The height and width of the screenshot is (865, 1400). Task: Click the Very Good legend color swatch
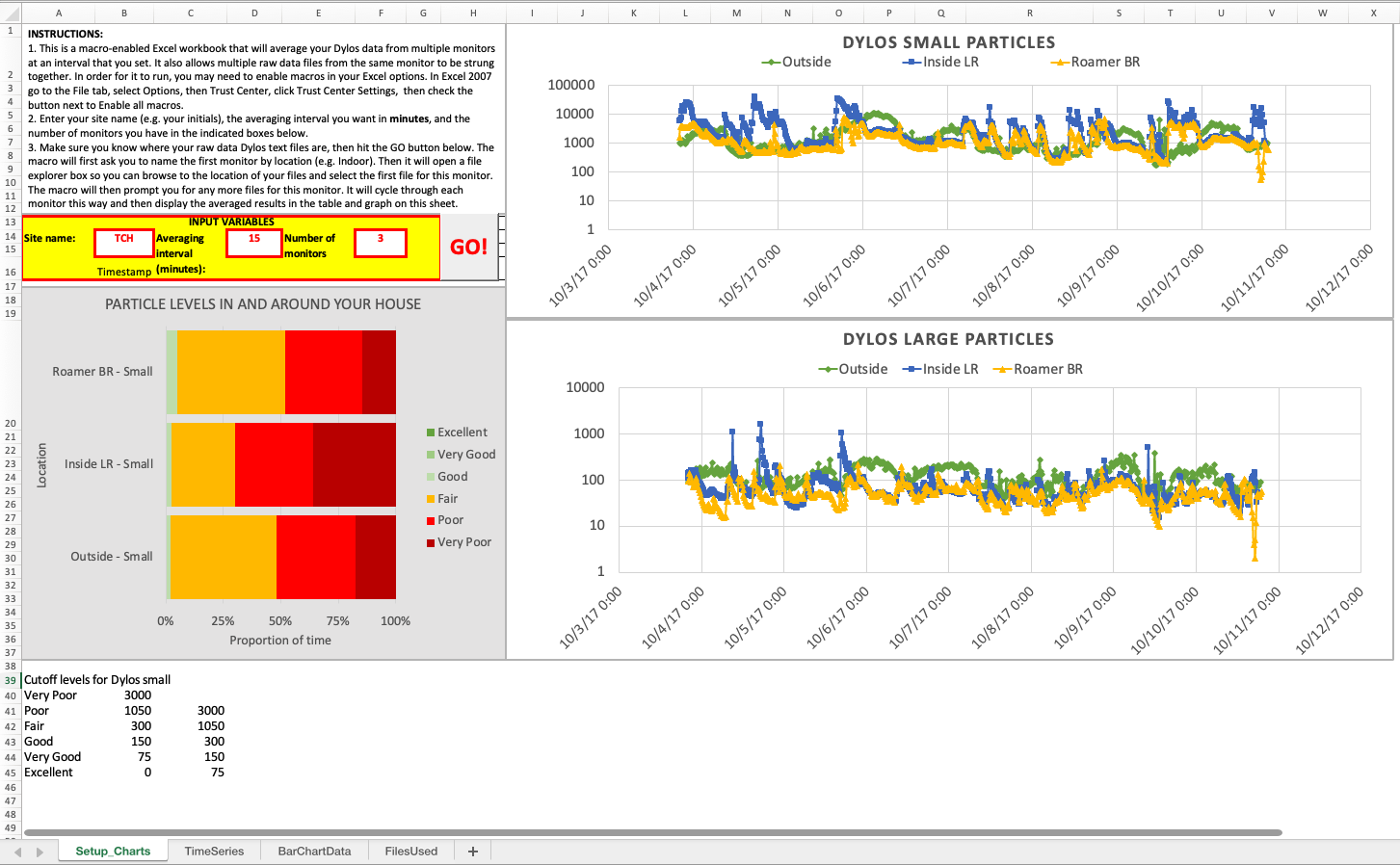431,455
